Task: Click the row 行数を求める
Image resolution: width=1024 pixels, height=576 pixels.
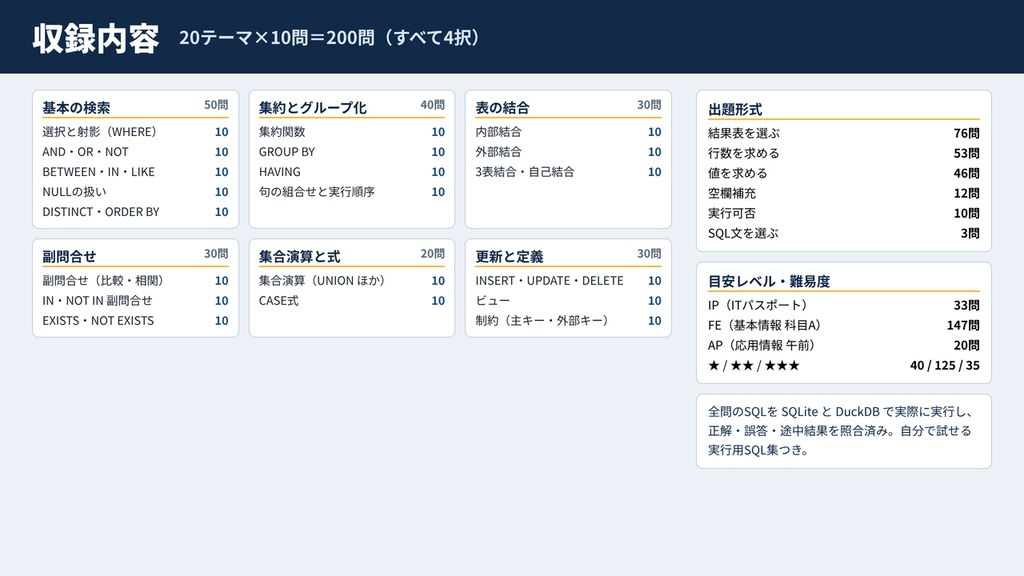Action: [x=844, y=153]
